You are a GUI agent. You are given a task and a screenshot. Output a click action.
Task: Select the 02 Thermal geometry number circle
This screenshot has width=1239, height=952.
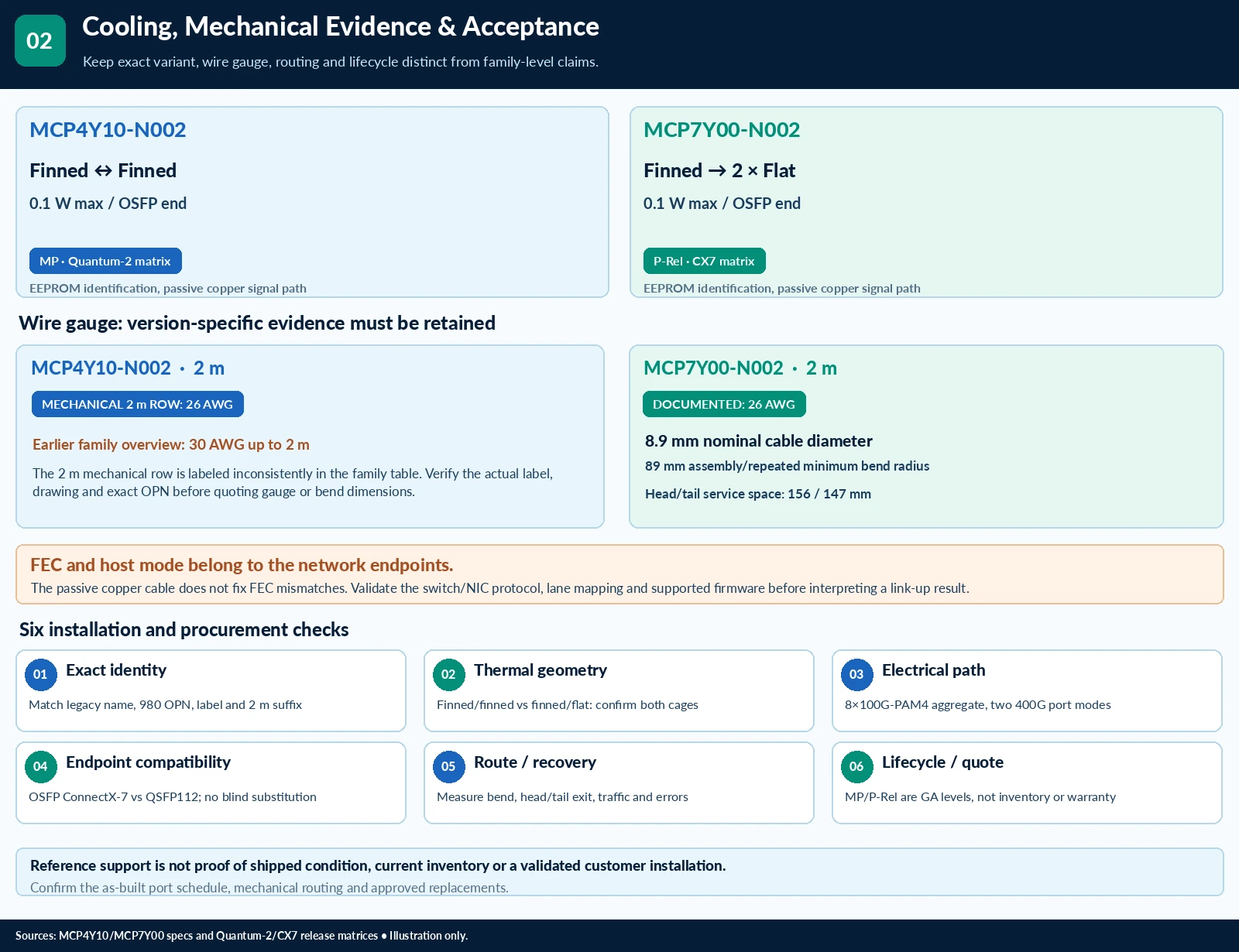449,674
